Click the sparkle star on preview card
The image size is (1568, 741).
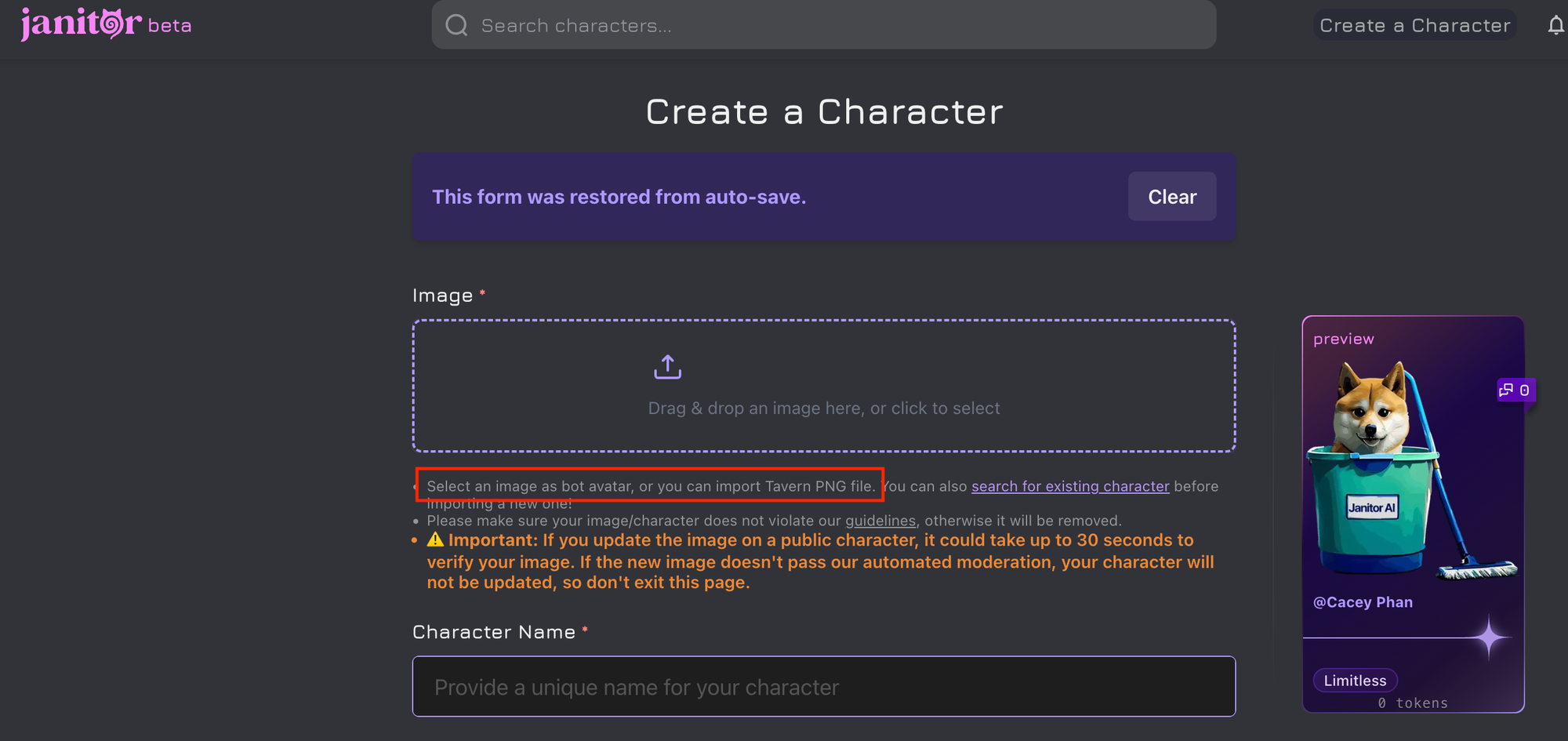(1489, 637)
